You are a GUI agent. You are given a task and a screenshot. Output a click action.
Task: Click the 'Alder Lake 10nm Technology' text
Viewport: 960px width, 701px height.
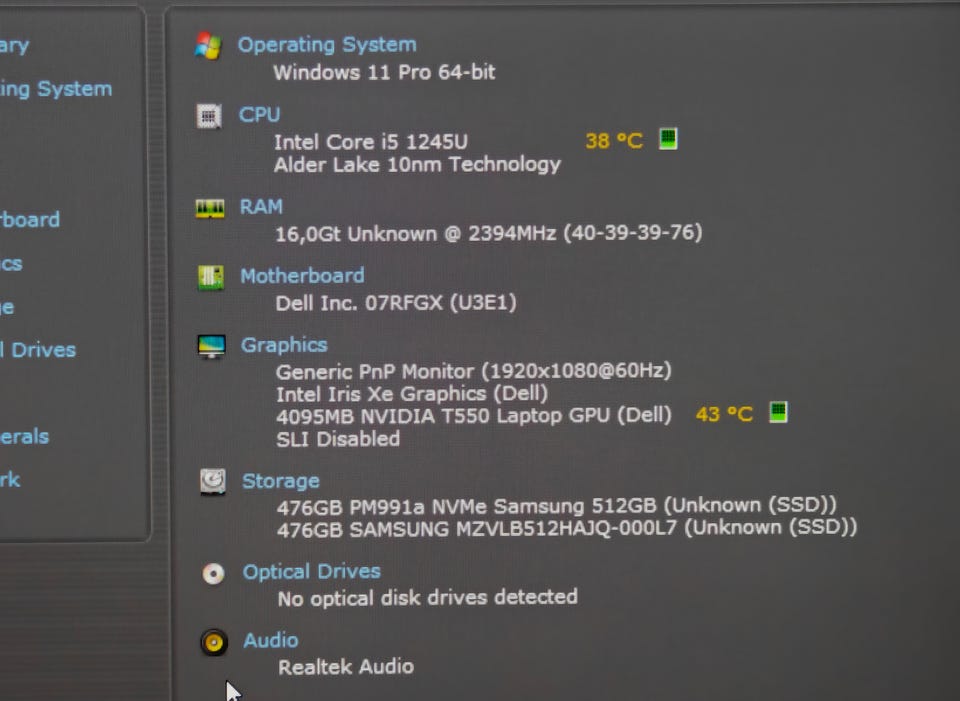417,165
